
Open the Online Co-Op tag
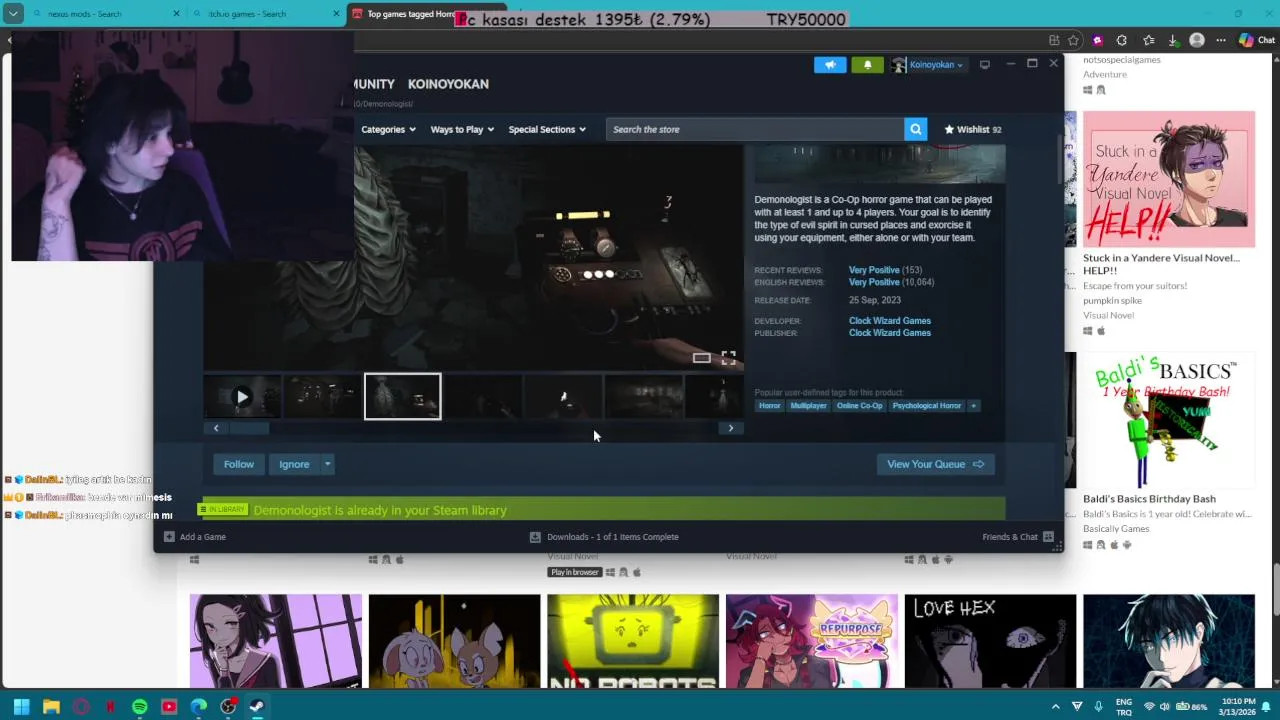coord(860,406)
